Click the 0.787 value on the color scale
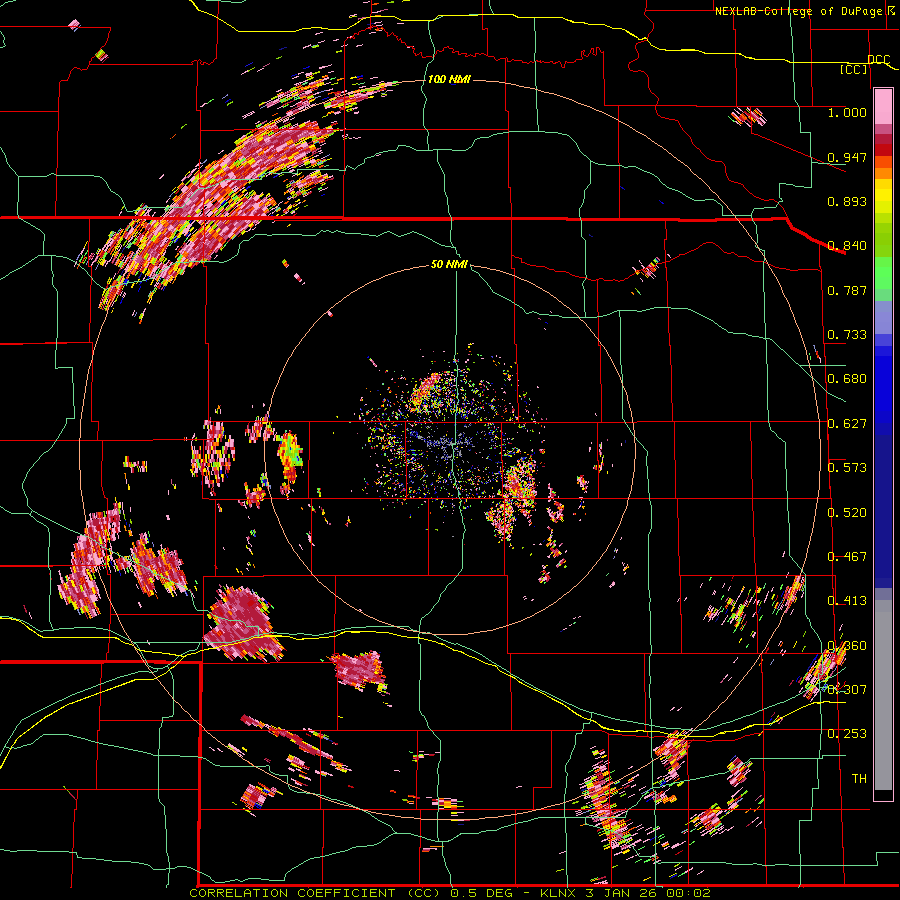Image resolution: width=900 pixels, height=900 pixels. [x=847, y=290]
